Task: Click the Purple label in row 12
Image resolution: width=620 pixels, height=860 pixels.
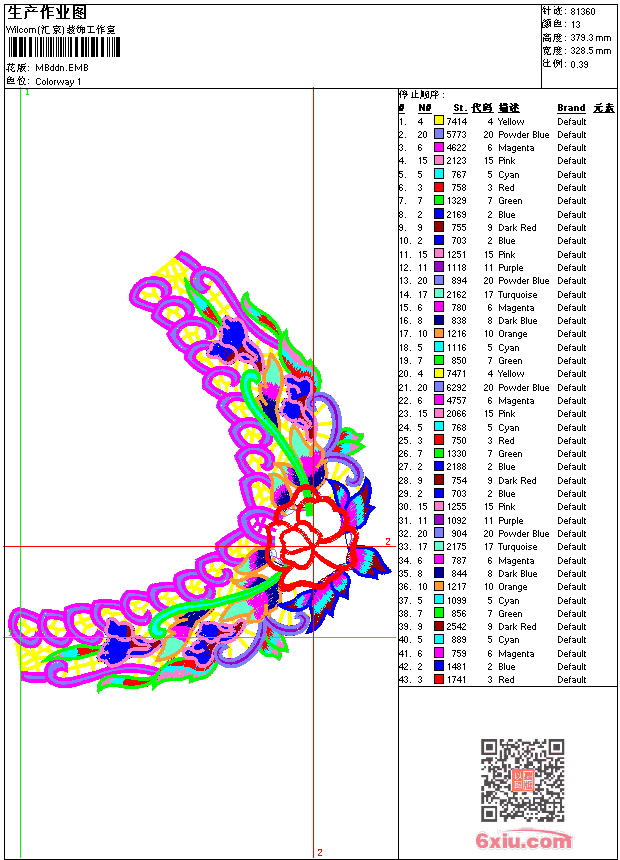Action: tap(511, 268)
